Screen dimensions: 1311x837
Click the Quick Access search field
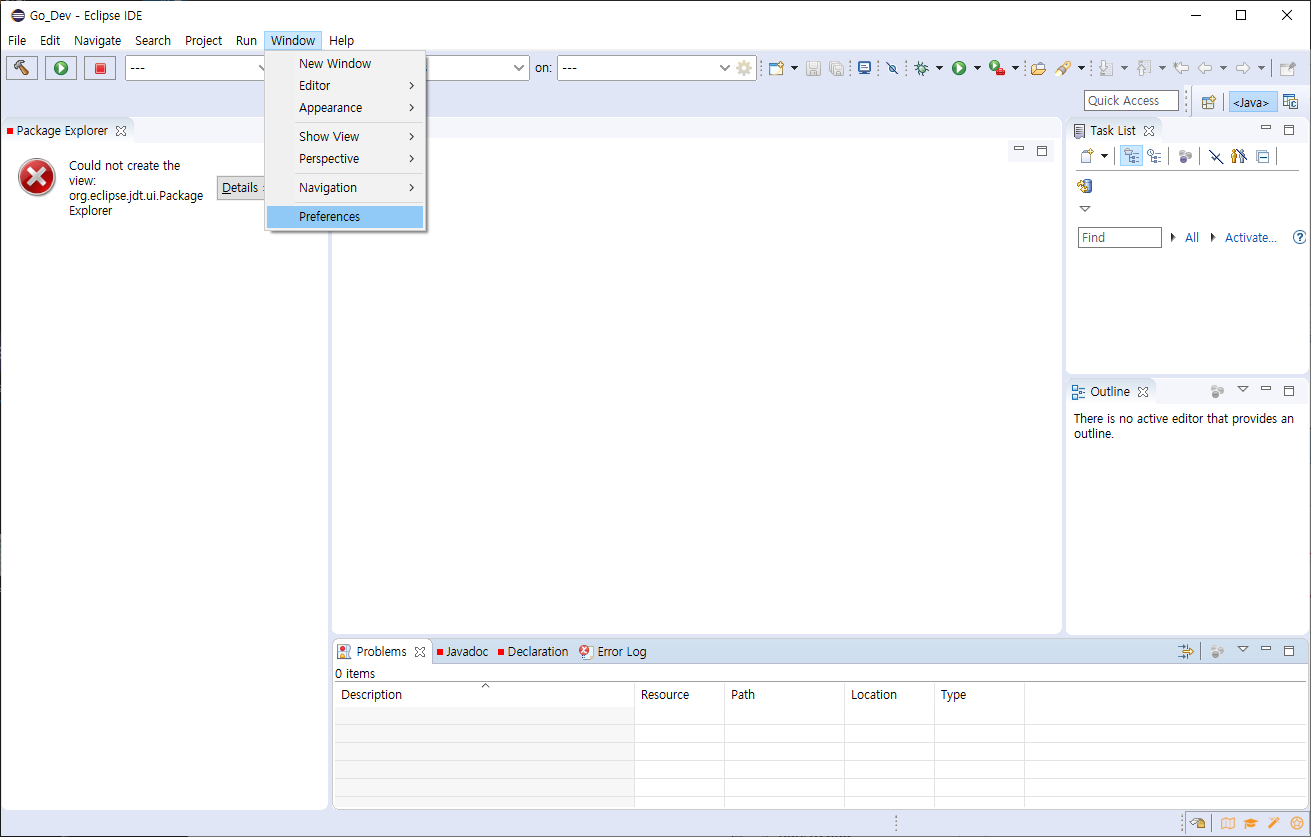coord(1131,101)
